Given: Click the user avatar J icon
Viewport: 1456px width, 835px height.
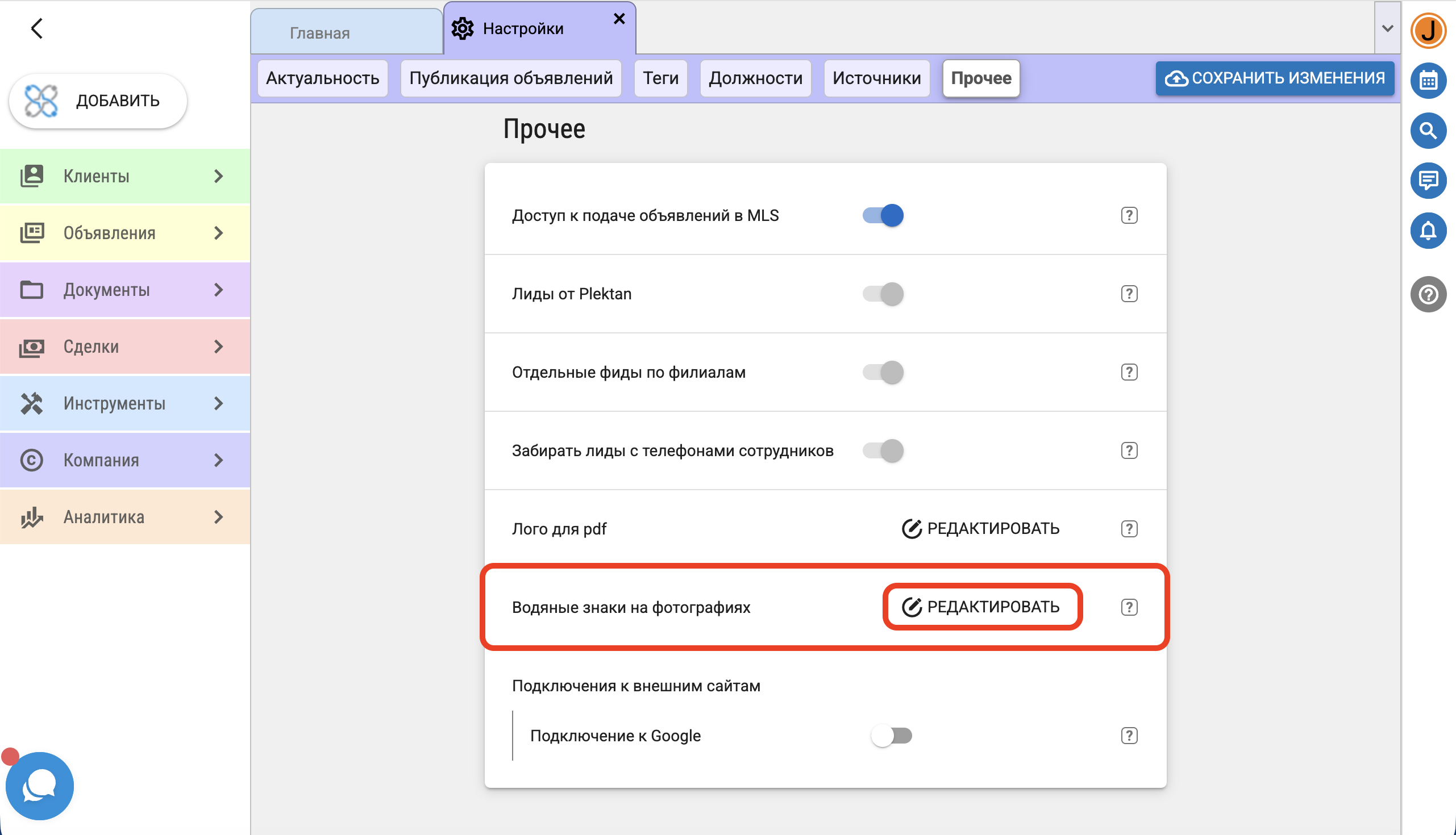Looking at the screenshot, I should 1428,31.
